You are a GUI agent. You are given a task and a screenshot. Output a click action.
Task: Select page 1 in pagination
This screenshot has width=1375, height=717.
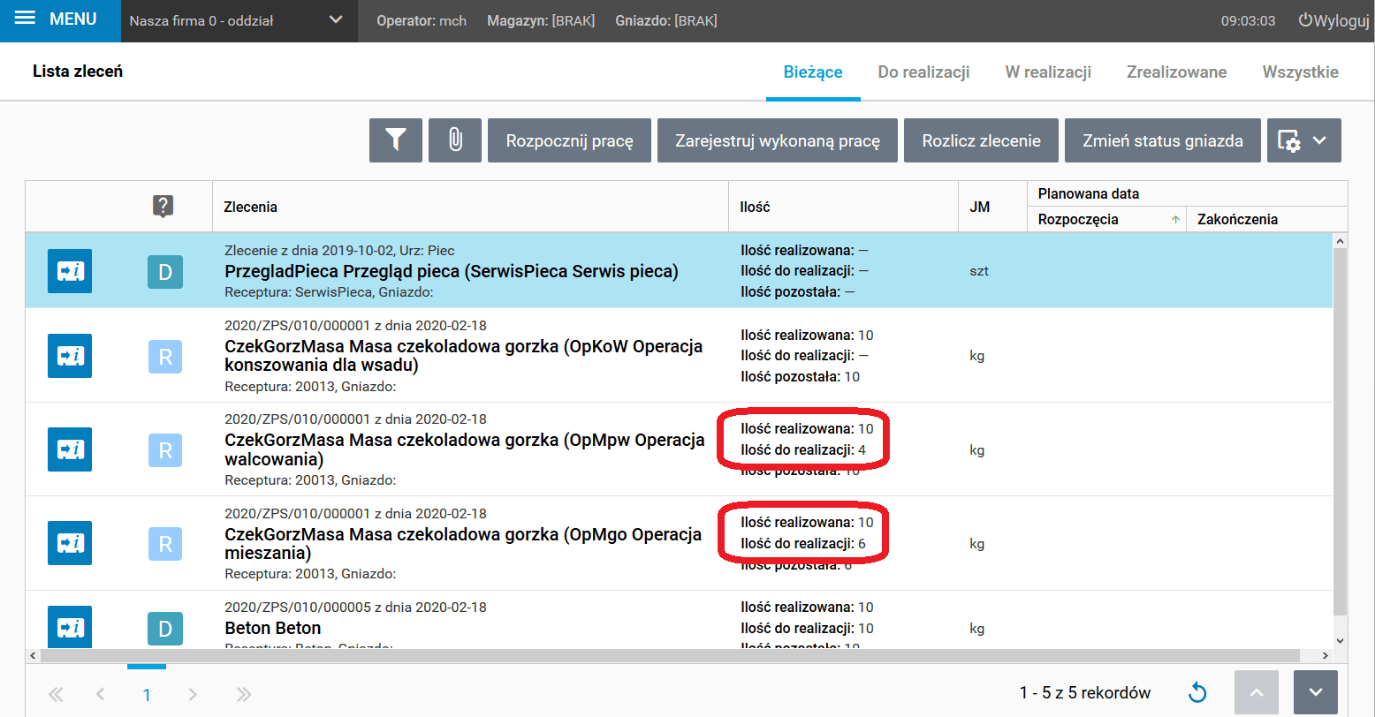click(x=146, y=694)
